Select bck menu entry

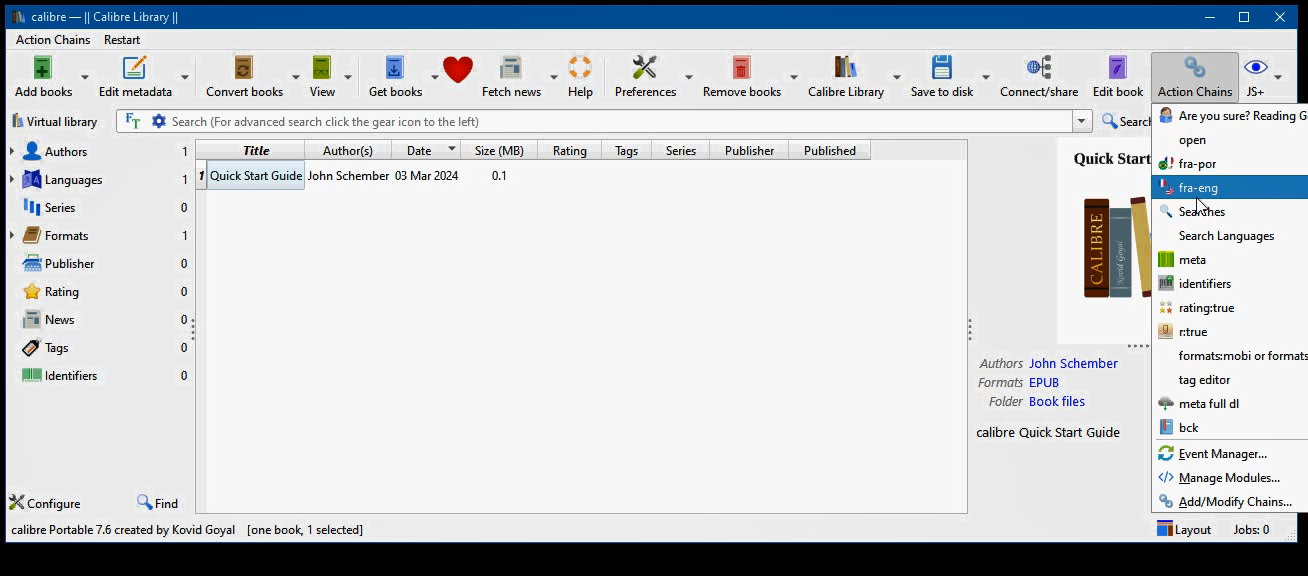click(x=1230, y=427)
